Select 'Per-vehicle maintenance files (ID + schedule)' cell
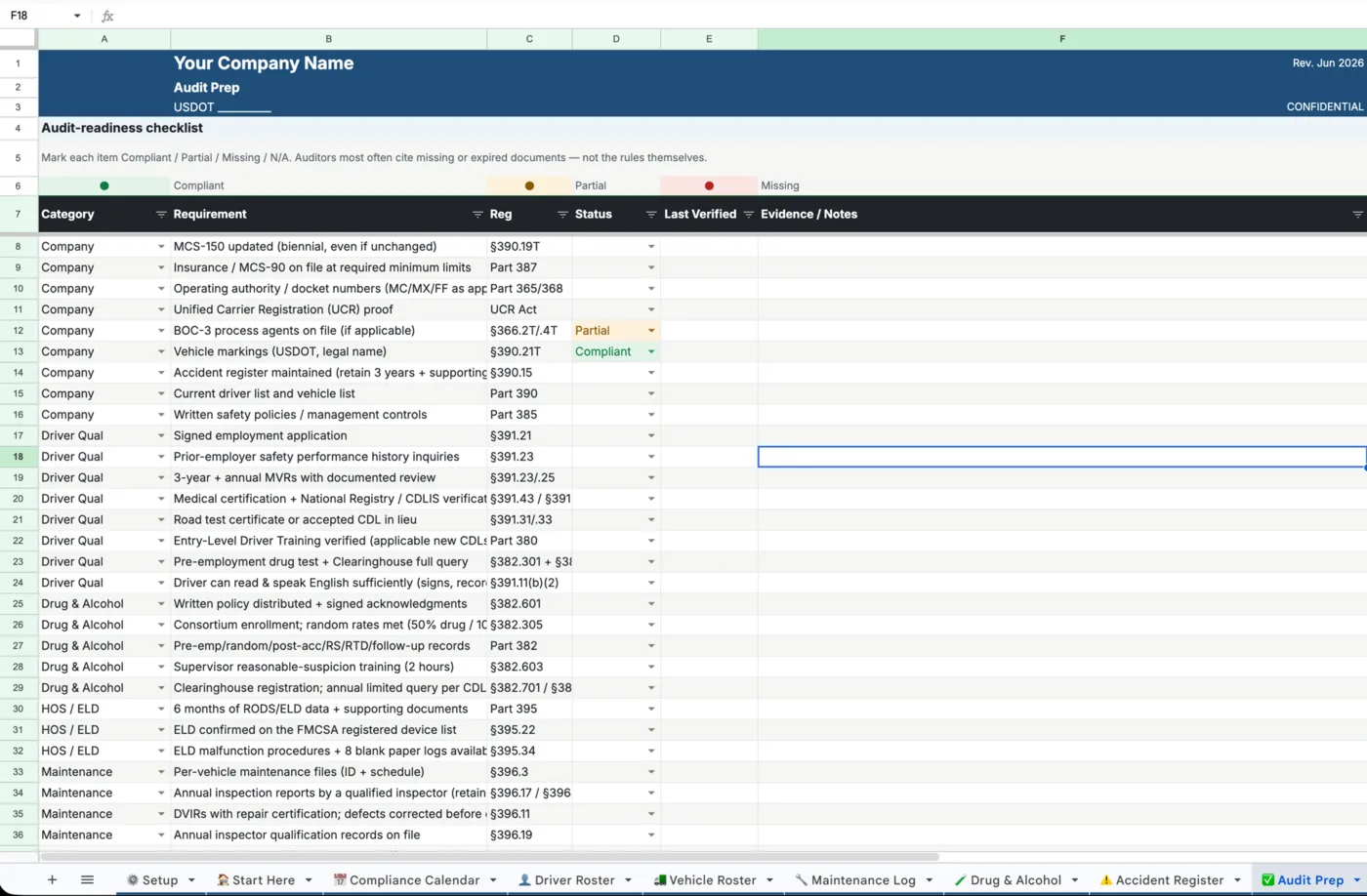1367x896 pixels. click(x=329, y=772)
